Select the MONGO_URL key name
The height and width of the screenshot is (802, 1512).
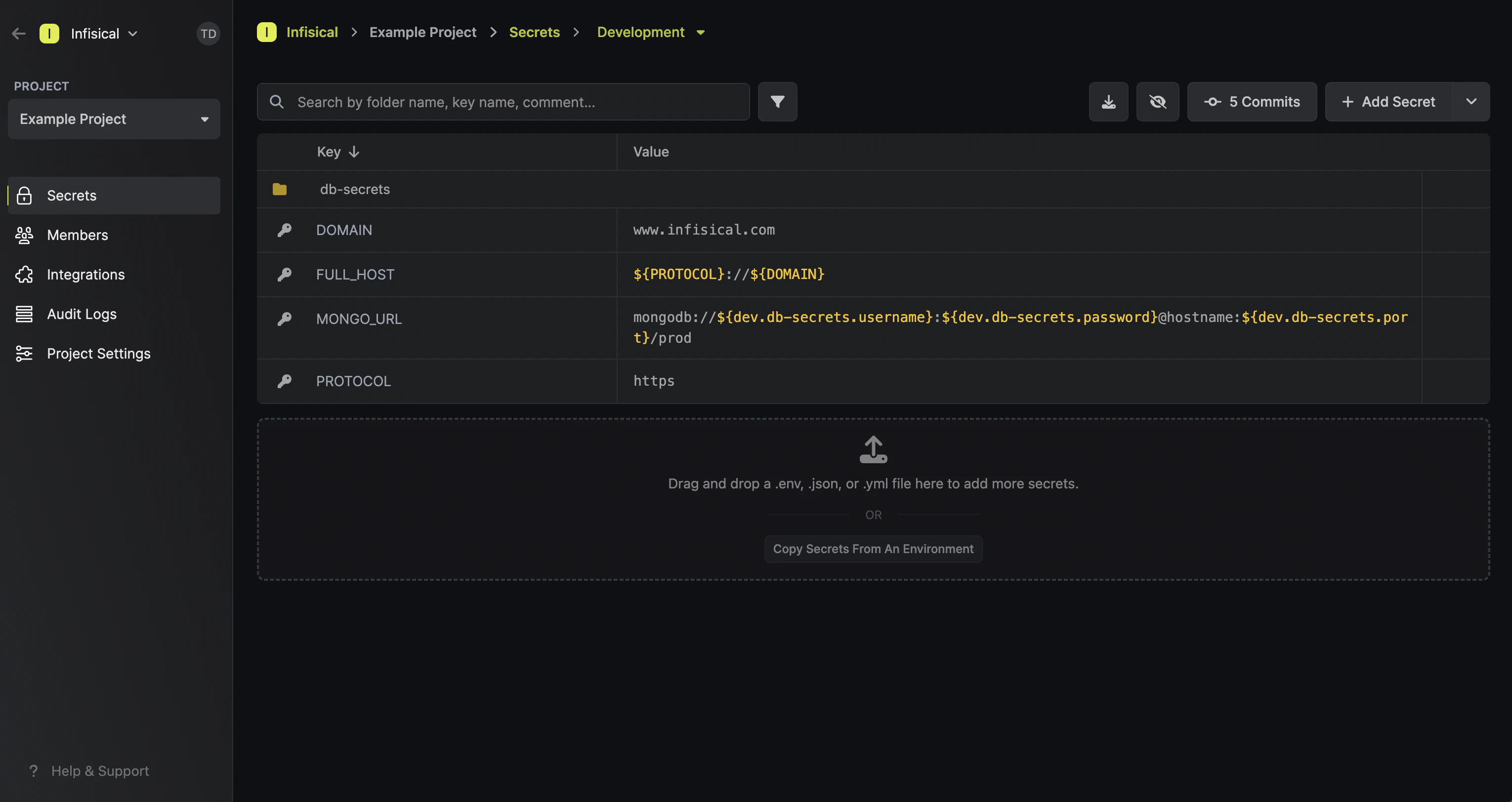click(x=359, y=319)
